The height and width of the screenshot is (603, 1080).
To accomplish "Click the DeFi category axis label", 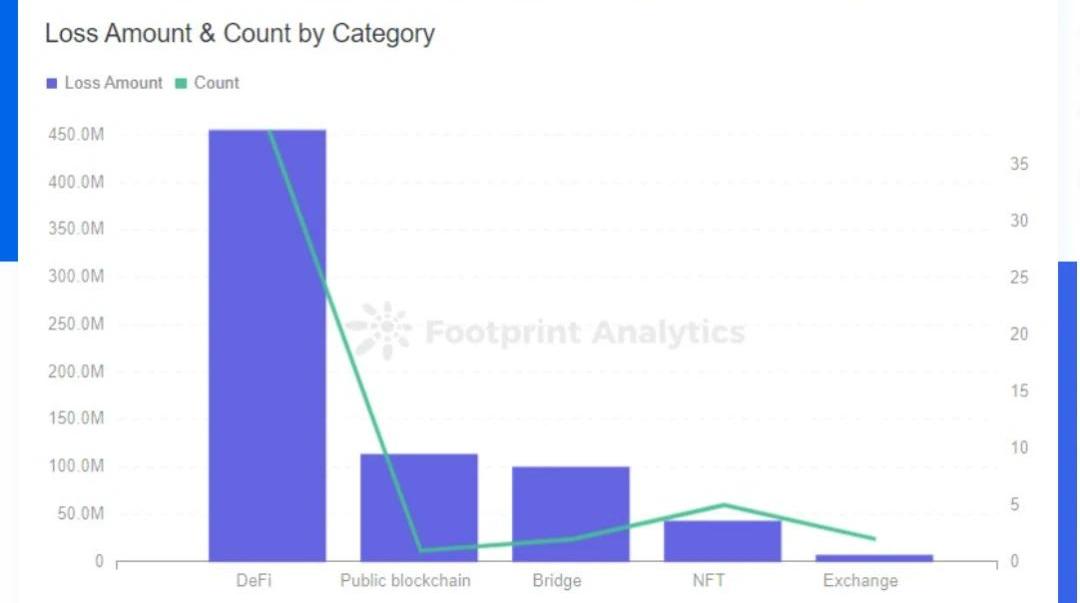I will pyautogui.click(x=253, y=580).
